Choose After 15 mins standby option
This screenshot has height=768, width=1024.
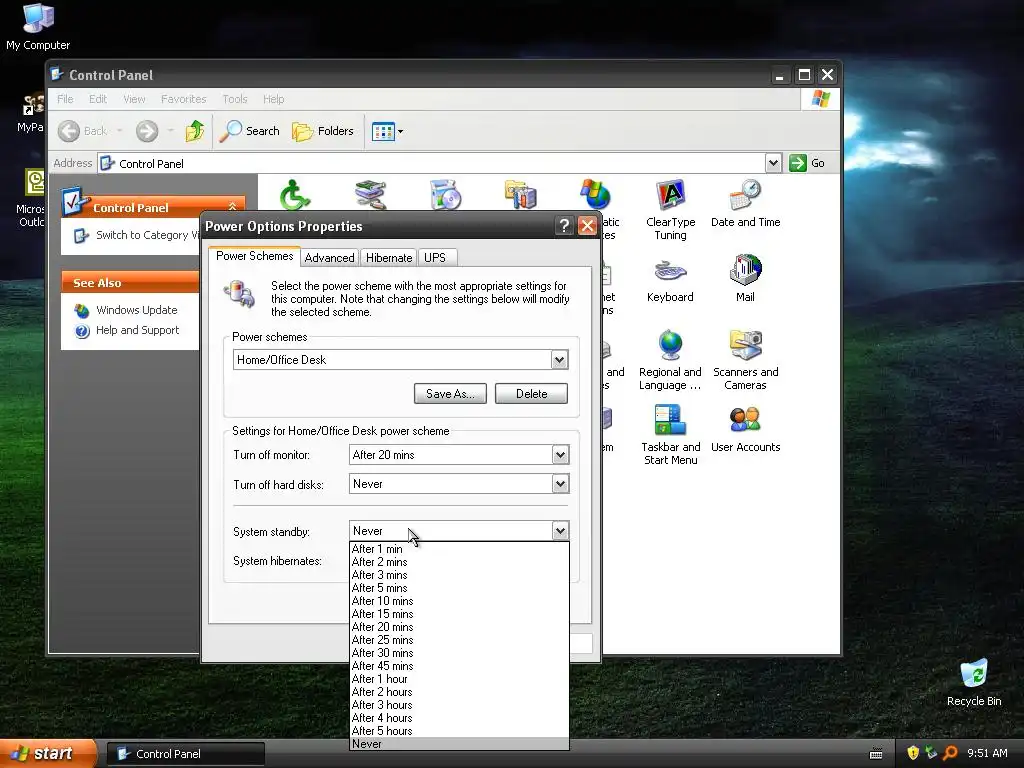[x=459, y=614]
